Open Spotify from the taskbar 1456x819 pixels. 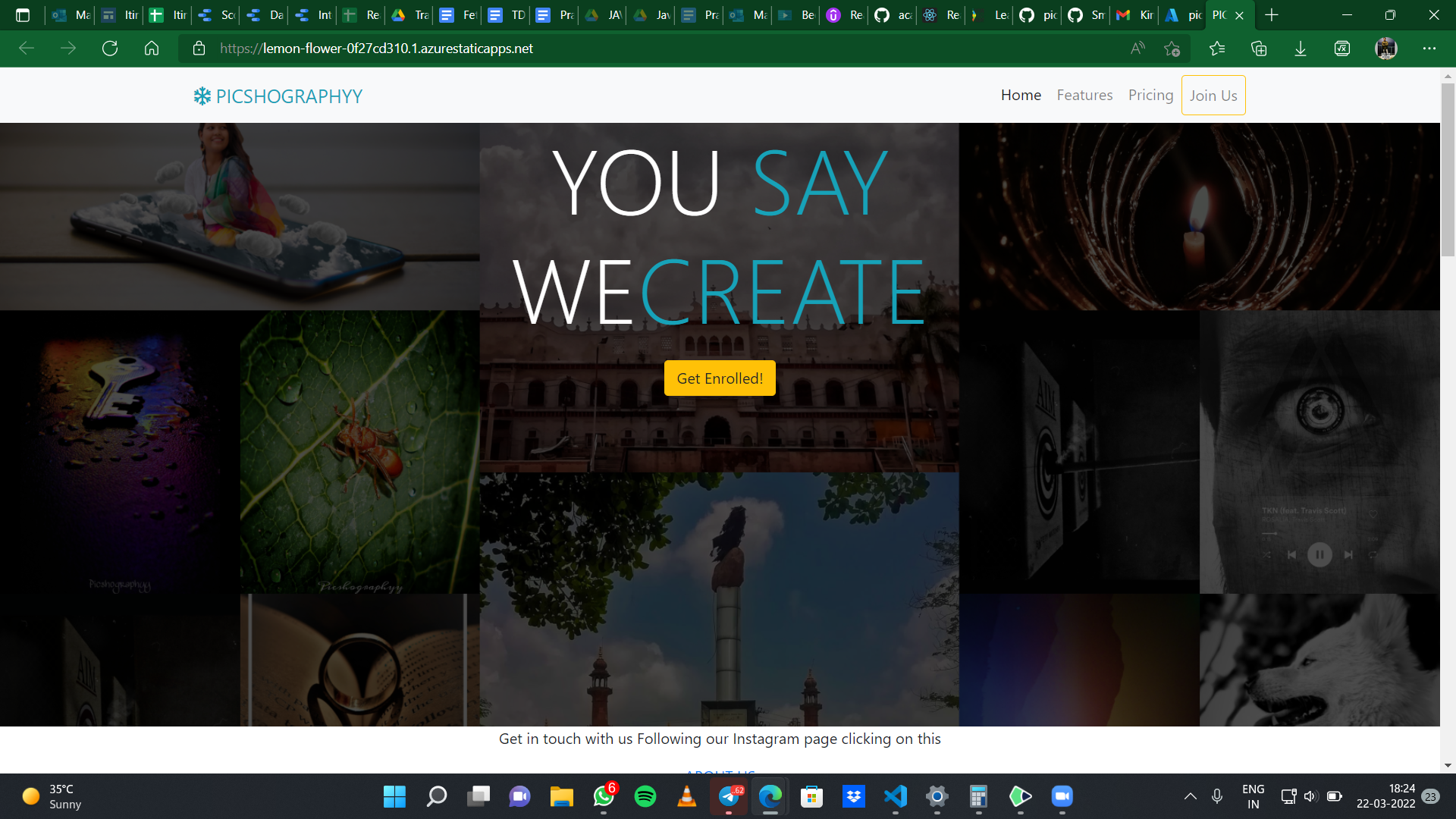(645, 796)
